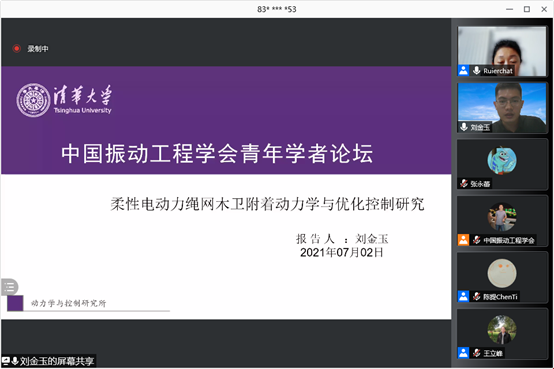Click 陈提ChenTi's round avatar
Viewport: 554px width, 369px height.
(502, 273)
